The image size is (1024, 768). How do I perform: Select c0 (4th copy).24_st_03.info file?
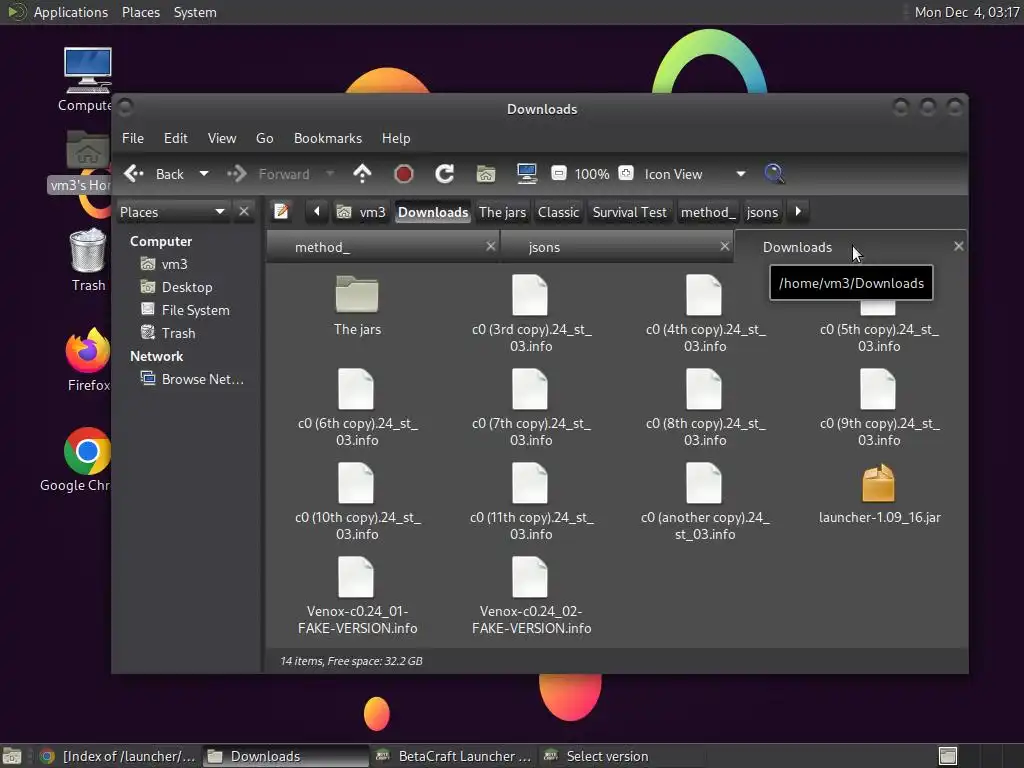[x=704, y=295]
